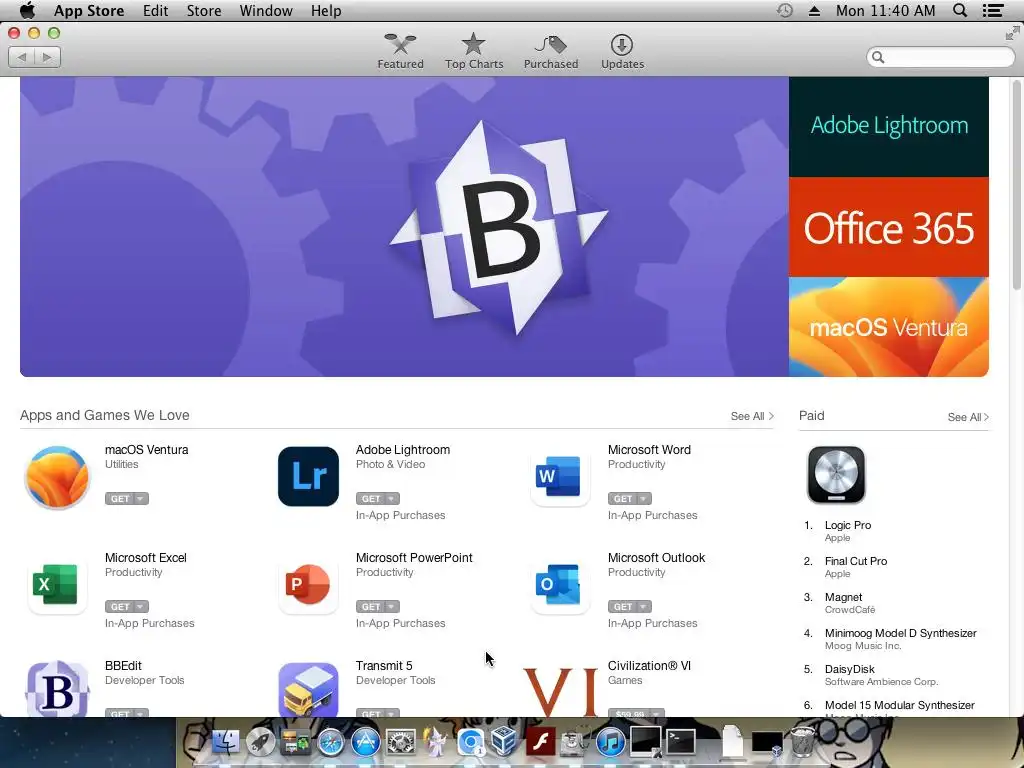1024x768 pixels.
Task: Open the Featured section
Action: click(400, 52)
